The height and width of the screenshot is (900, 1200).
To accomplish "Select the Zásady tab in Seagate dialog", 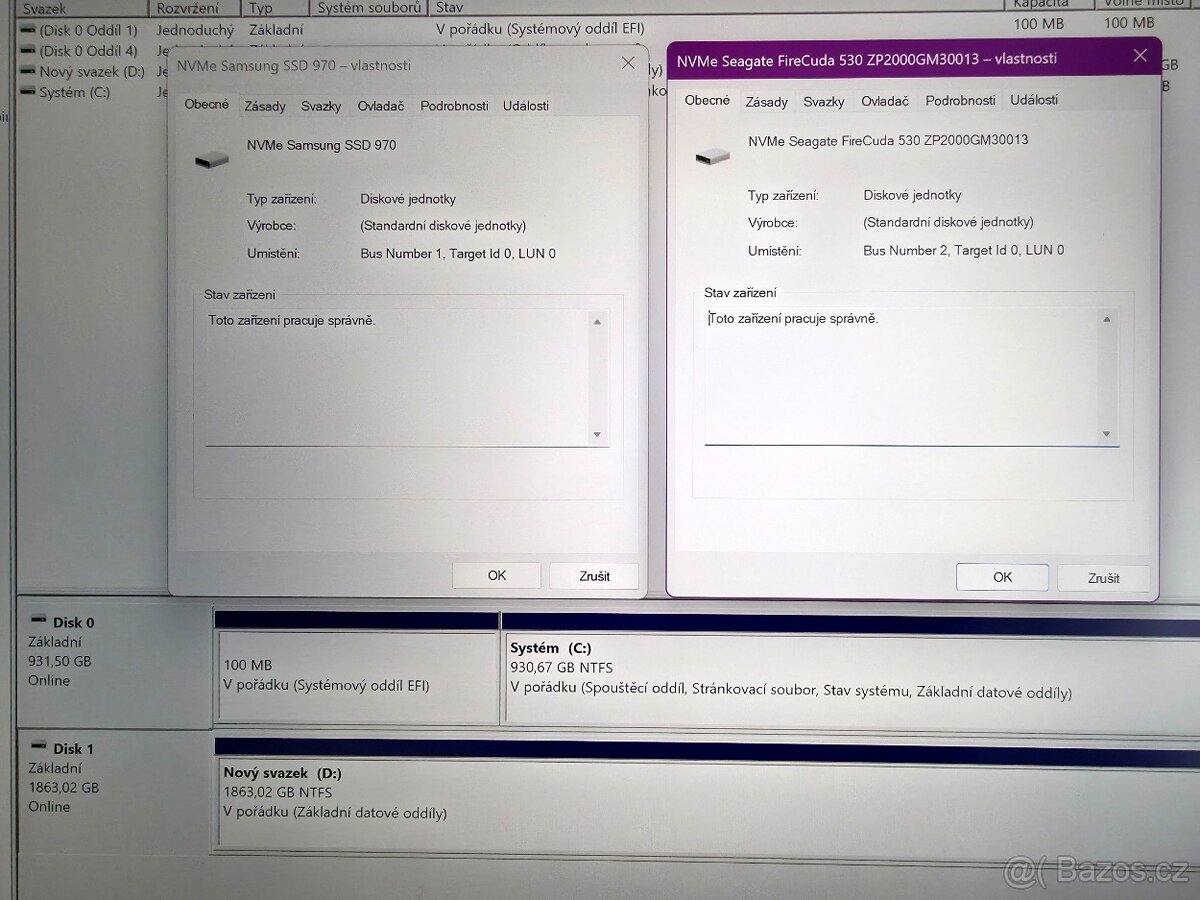I will pyautogui.click(x=766, y=101).
